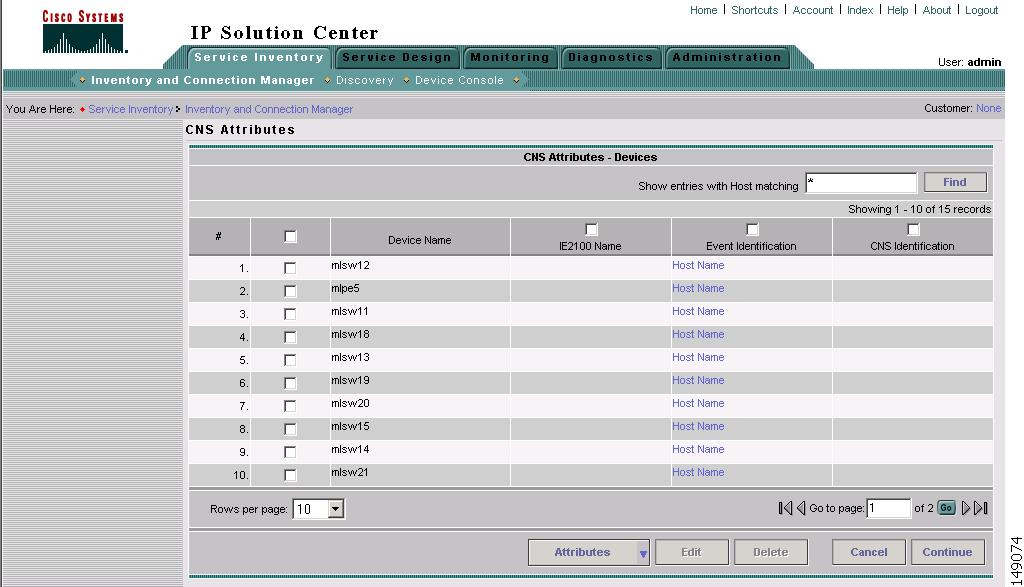
Task: Click Host Name link for mlsw14
Action: tap(698, 449)
